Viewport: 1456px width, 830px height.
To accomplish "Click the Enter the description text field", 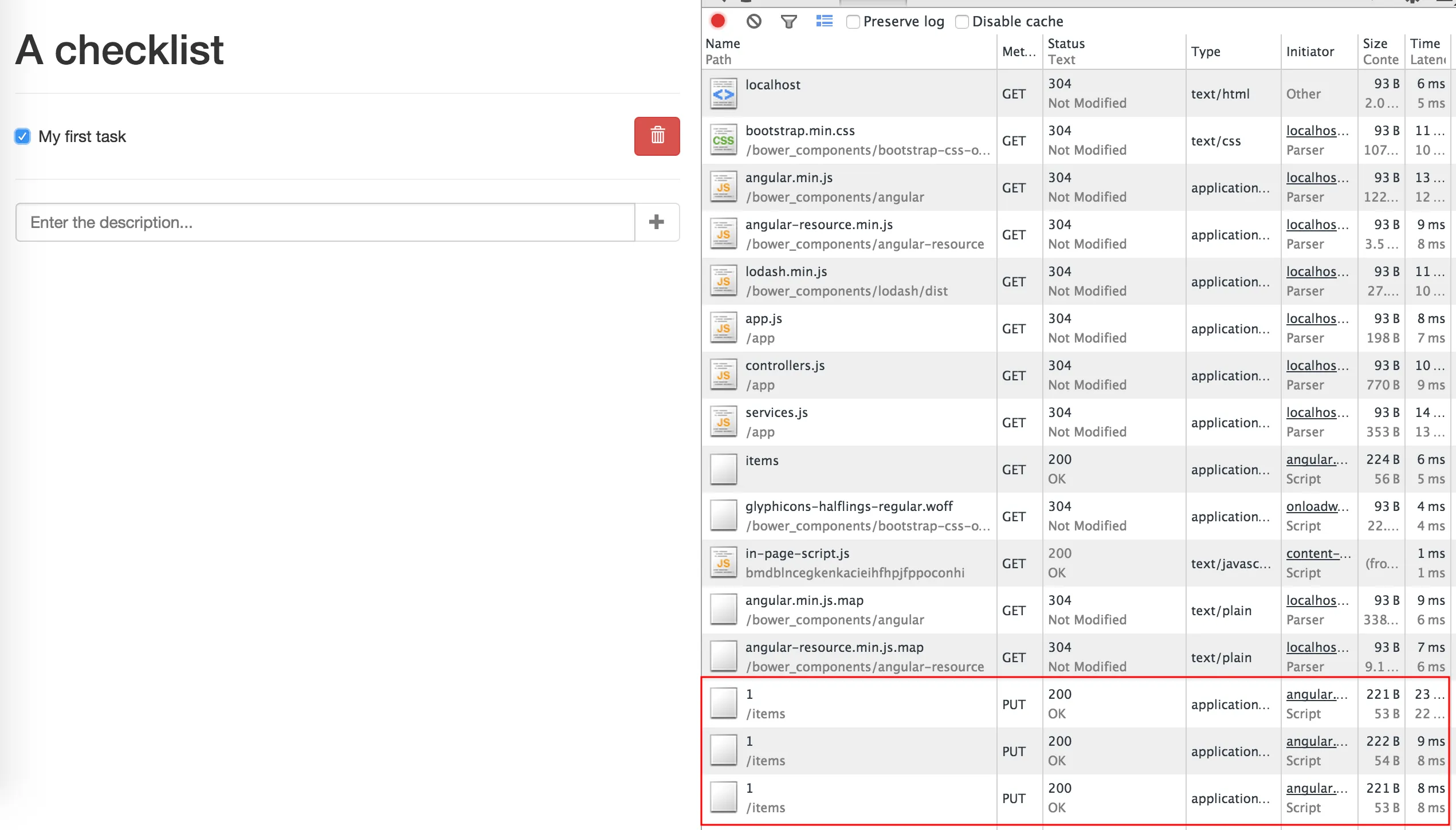I will point(325,222).
